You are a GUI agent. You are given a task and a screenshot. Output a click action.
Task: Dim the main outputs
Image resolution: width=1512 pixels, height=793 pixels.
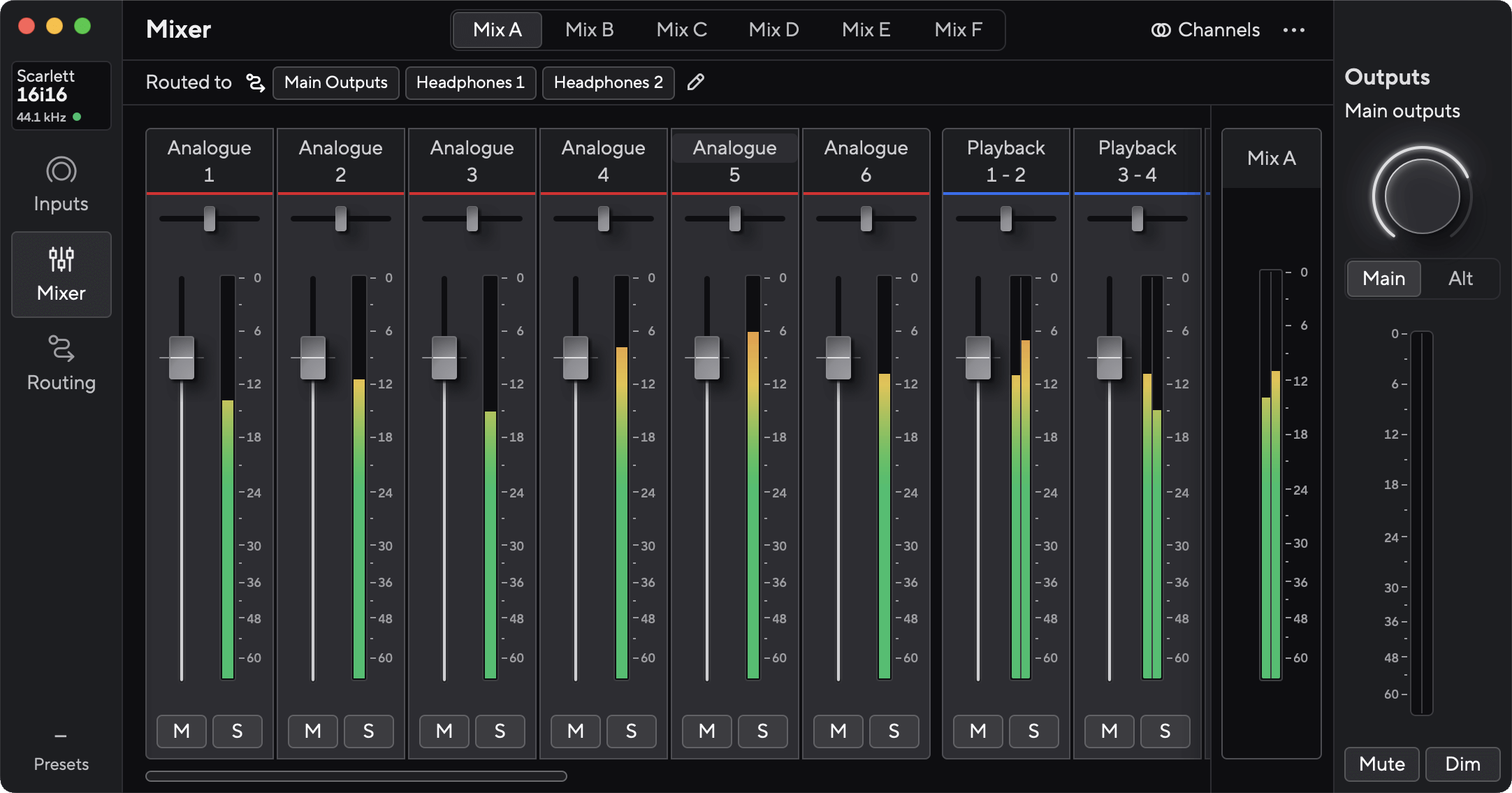[1462, 764]
